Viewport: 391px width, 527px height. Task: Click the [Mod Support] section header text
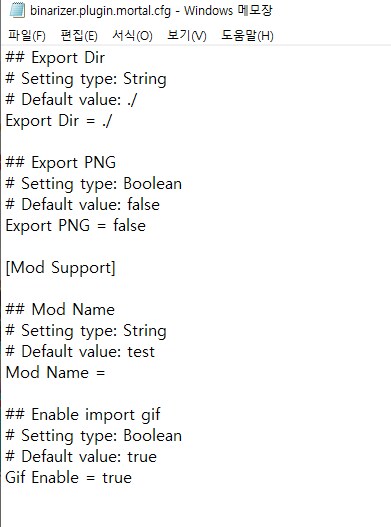click(61, 268)
